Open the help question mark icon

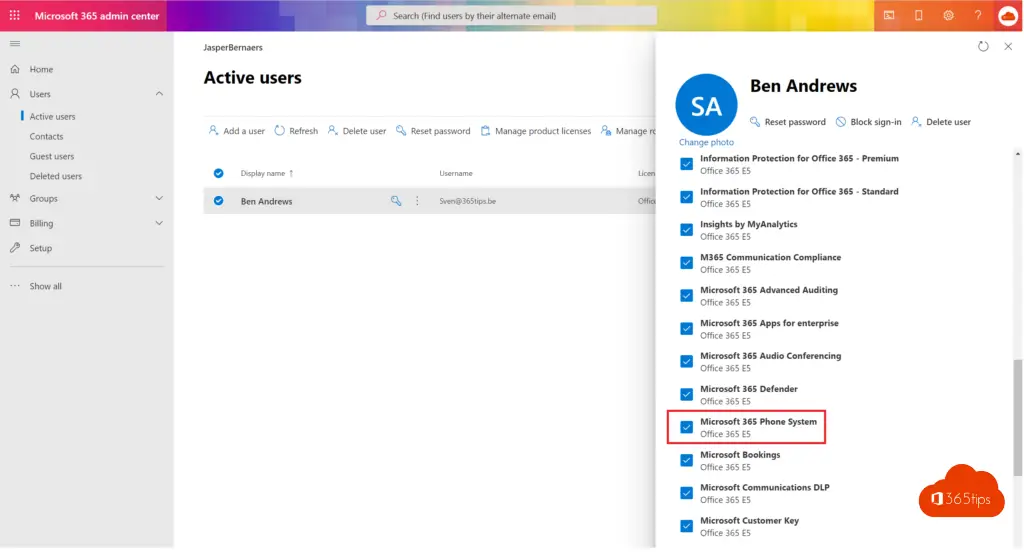point(978,16)
